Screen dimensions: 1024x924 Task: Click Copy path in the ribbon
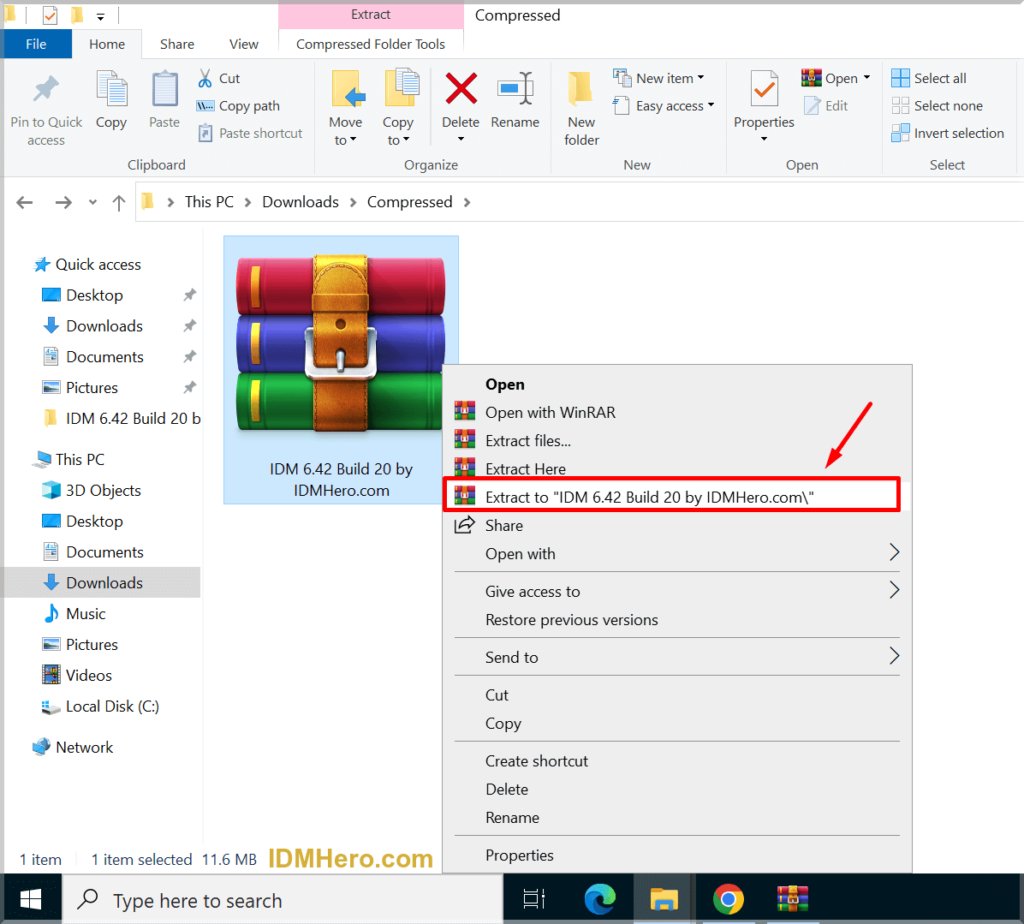click(238, 106)
